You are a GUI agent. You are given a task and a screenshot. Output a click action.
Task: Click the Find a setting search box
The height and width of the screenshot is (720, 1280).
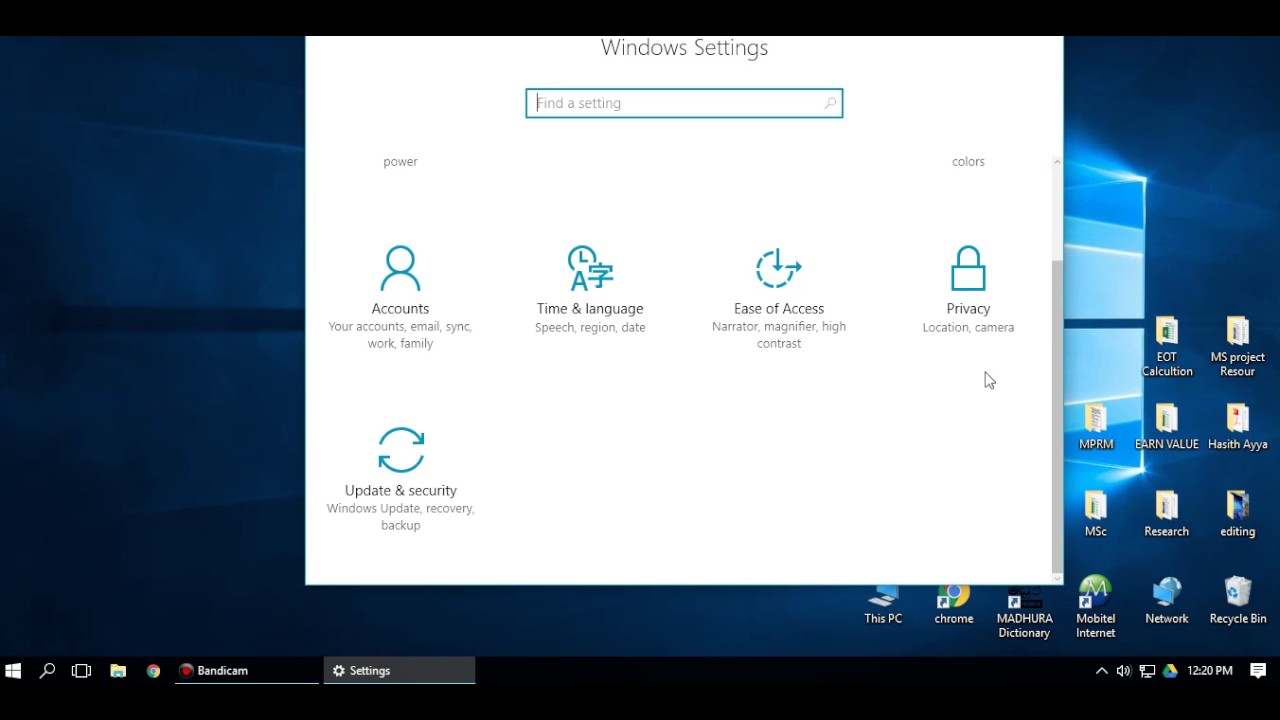684,103
